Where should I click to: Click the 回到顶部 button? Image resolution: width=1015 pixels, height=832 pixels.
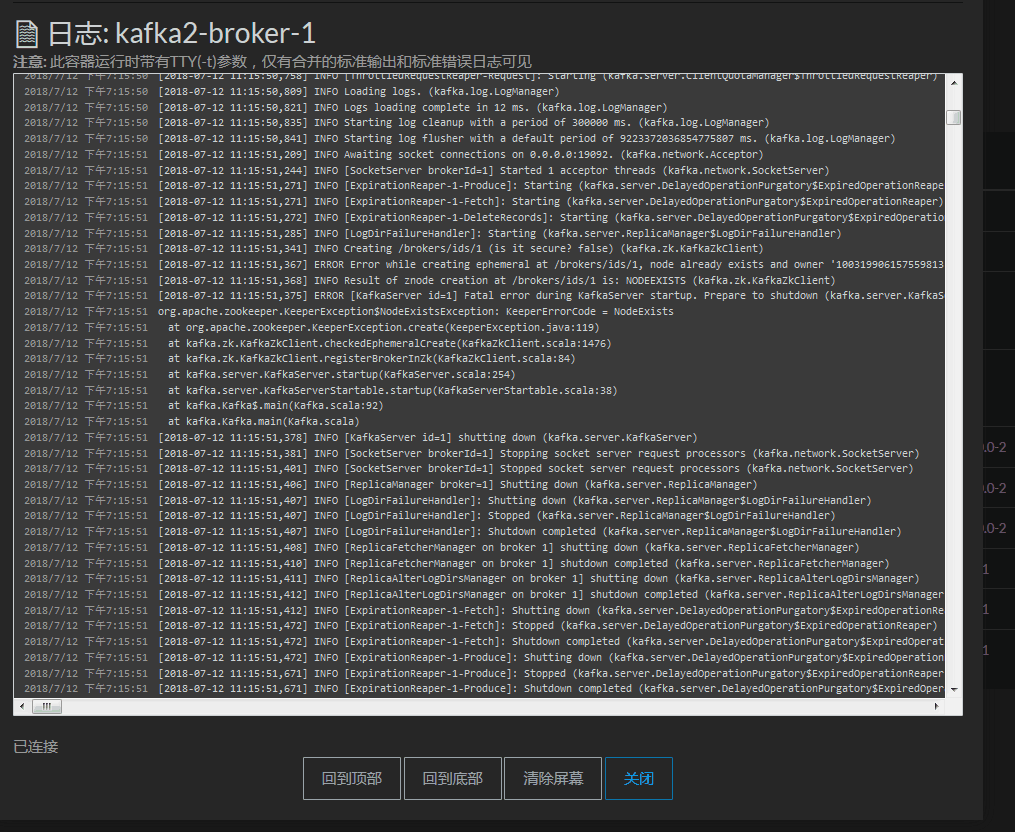tap(351, 778)
